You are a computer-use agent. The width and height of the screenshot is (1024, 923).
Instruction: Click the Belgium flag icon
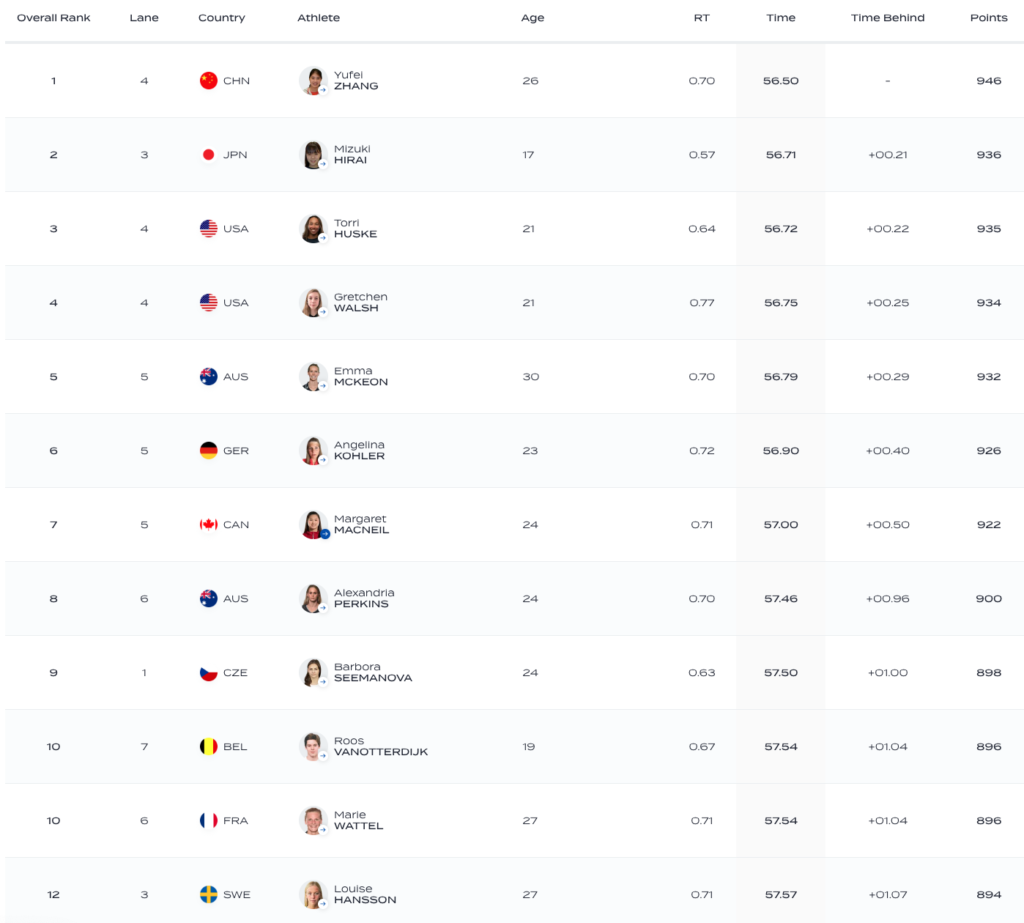208,747
